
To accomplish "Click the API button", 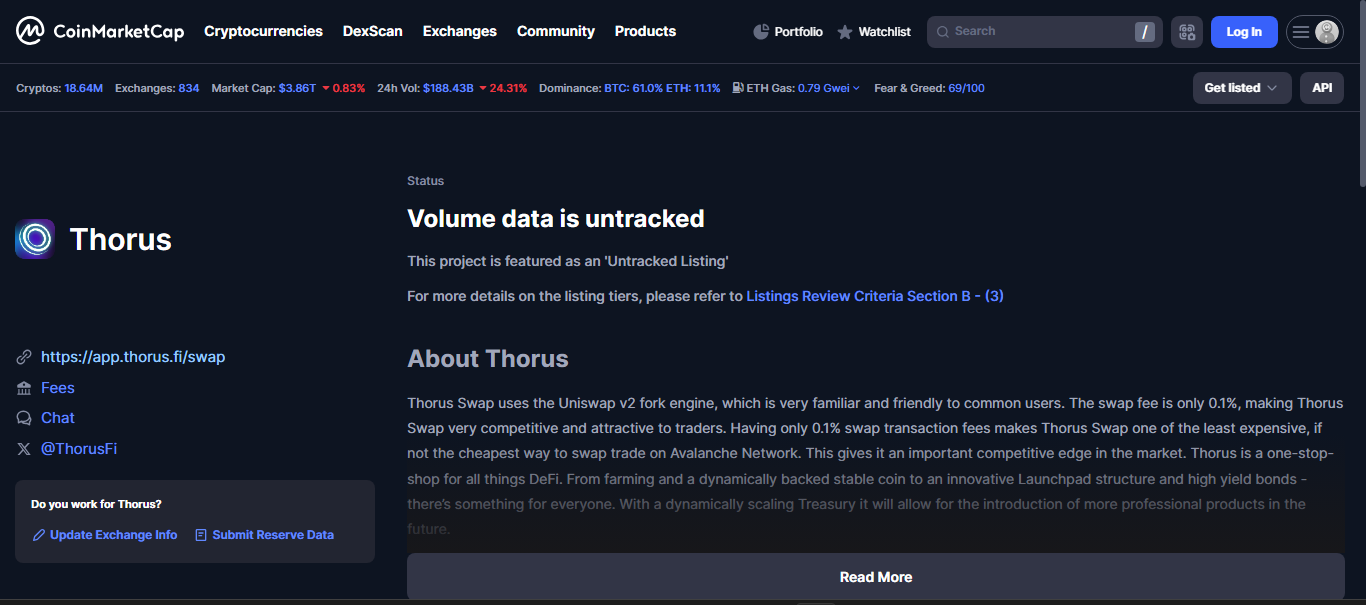I will pyautogui.click(x=1322, y=88).
